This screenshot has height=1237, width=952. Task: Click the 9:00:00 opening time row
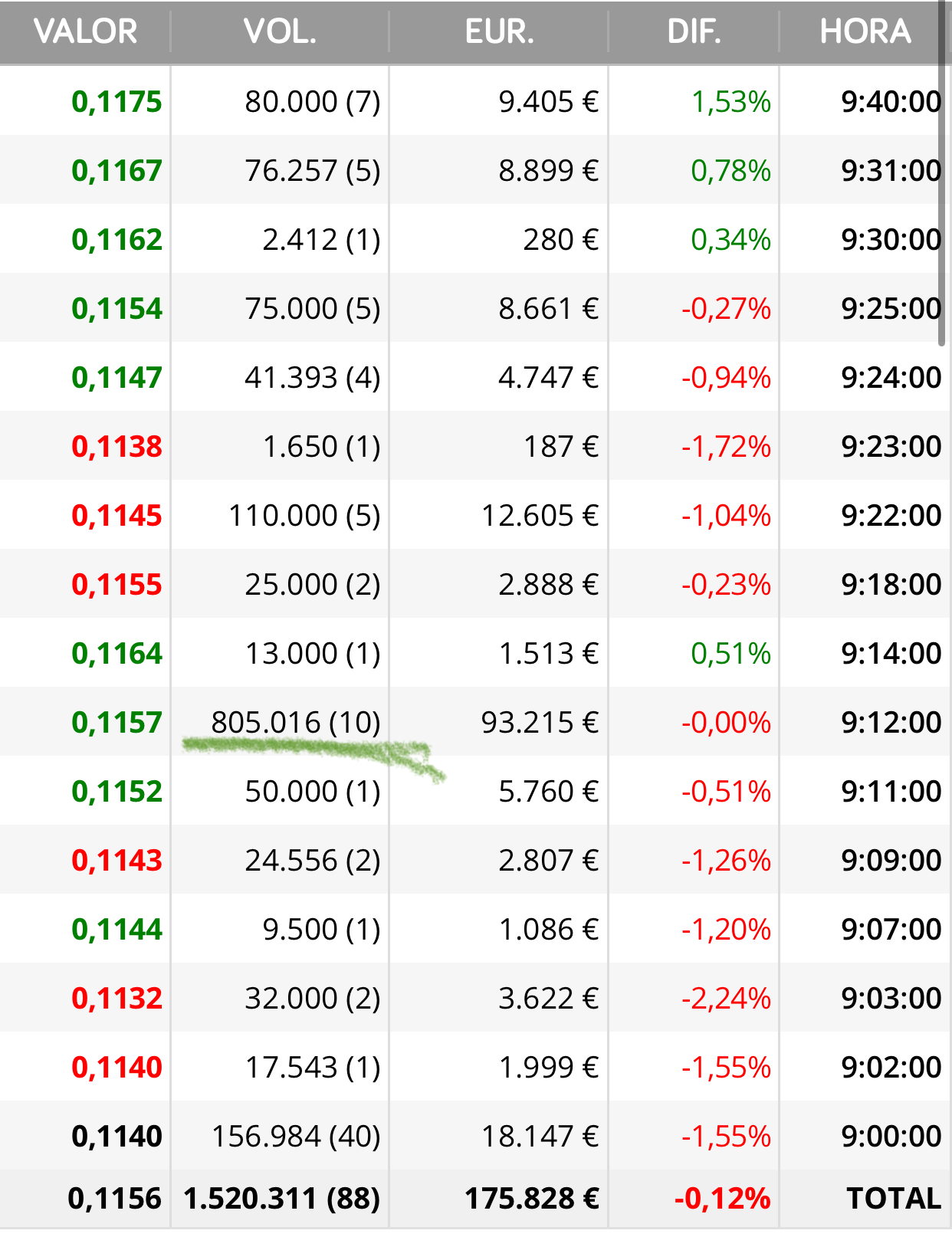(x=891, y=1137)
